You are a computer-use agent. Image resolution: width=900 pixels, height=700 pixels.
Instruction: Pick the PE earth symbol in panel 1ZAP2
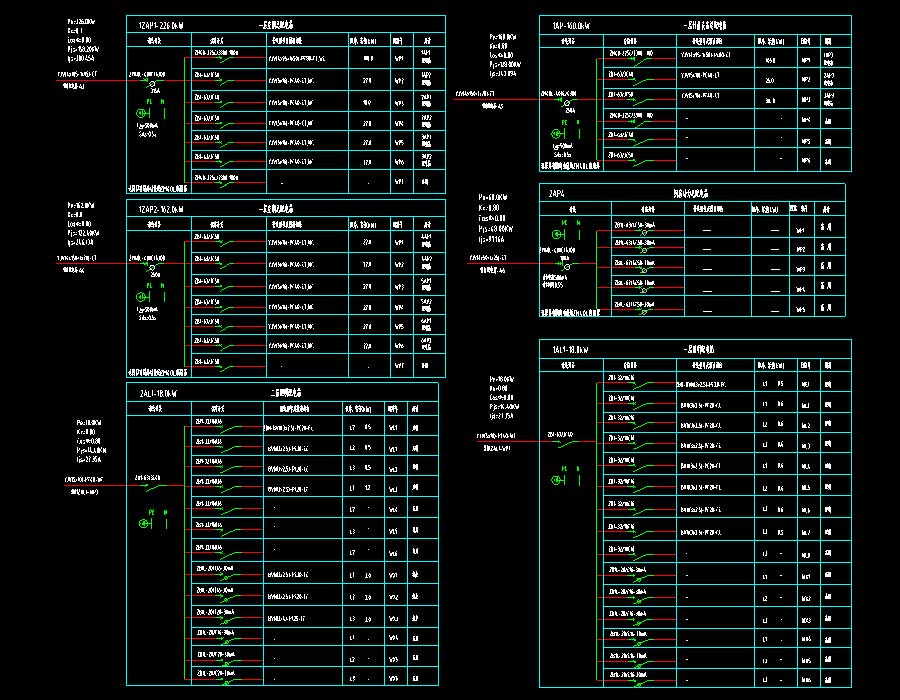coord(142,297)
